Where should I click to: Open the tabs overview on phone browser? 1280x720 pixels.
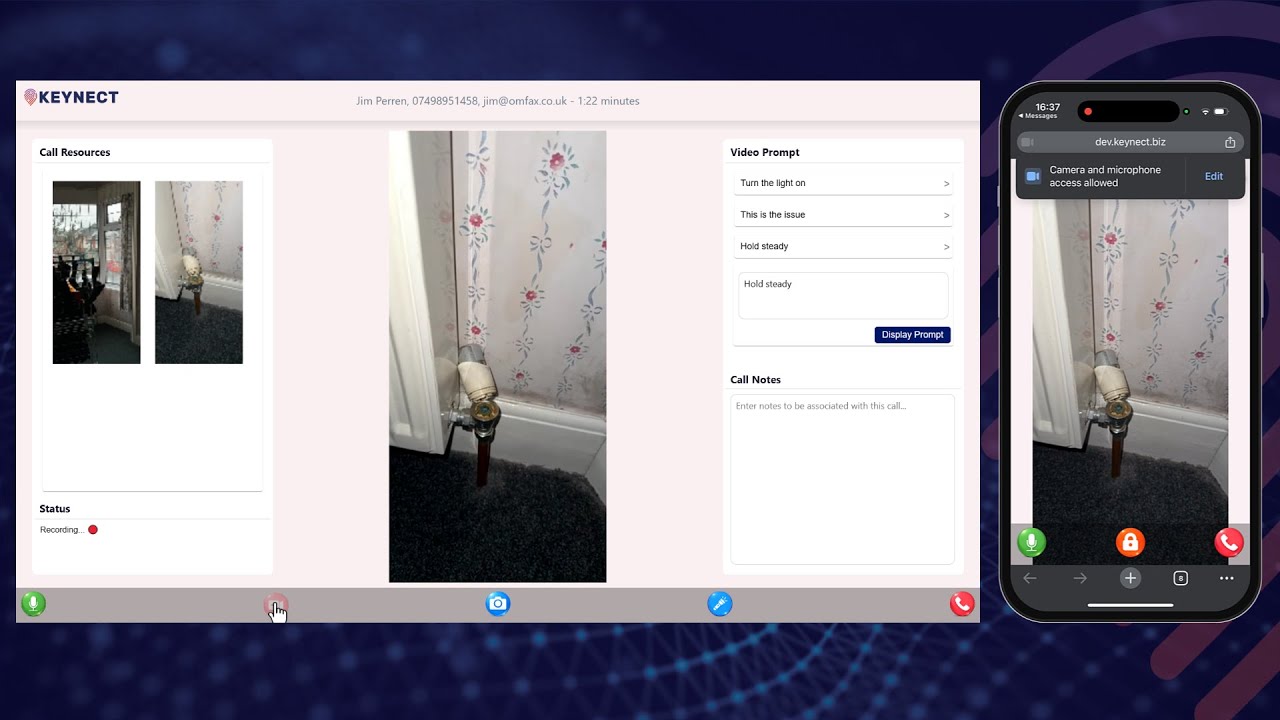point(1180,578)
